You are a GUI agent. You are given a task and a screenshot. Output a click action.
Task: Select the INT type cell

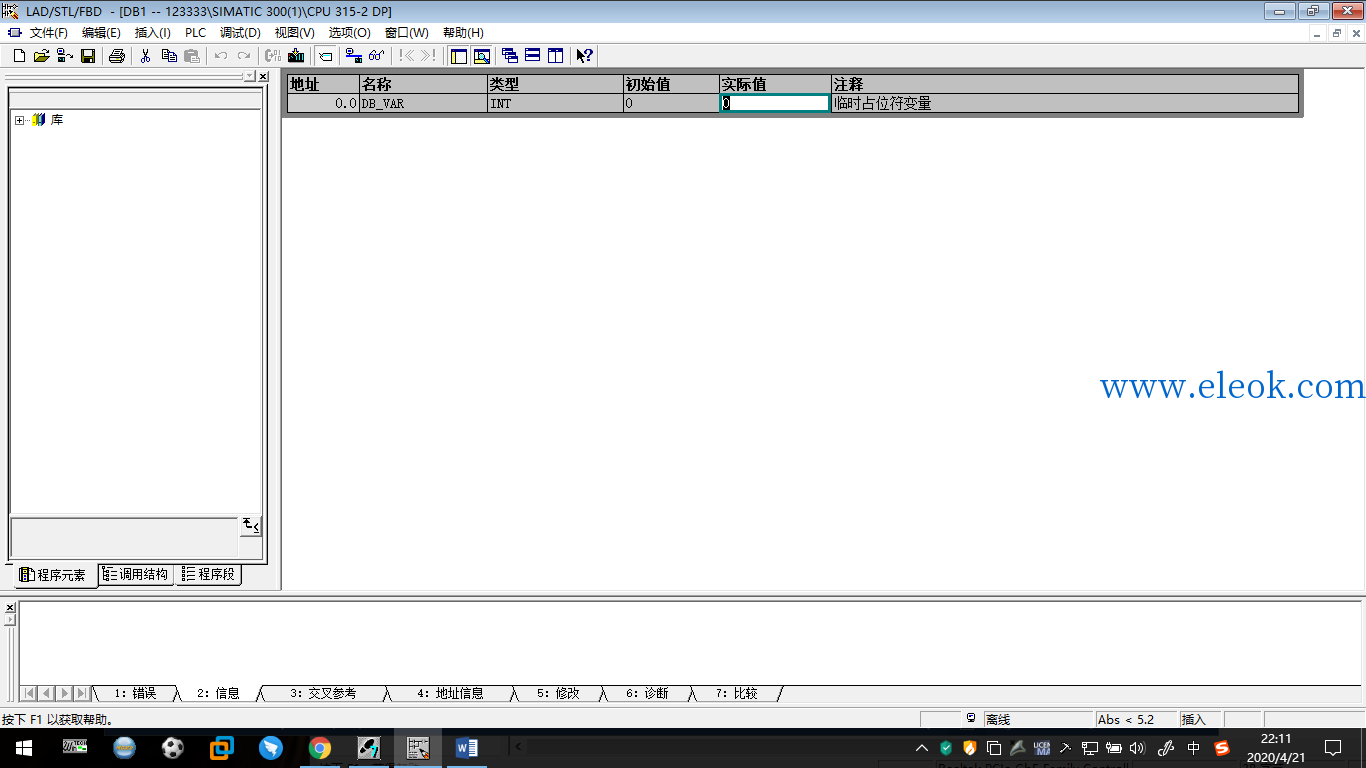[x=555, y=103]
